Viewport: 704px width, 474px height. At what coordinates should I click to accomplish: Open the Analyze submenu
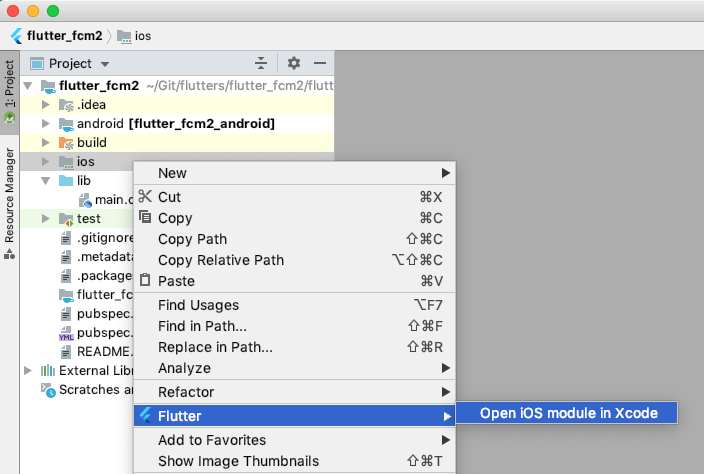click(x=295, y=369)
